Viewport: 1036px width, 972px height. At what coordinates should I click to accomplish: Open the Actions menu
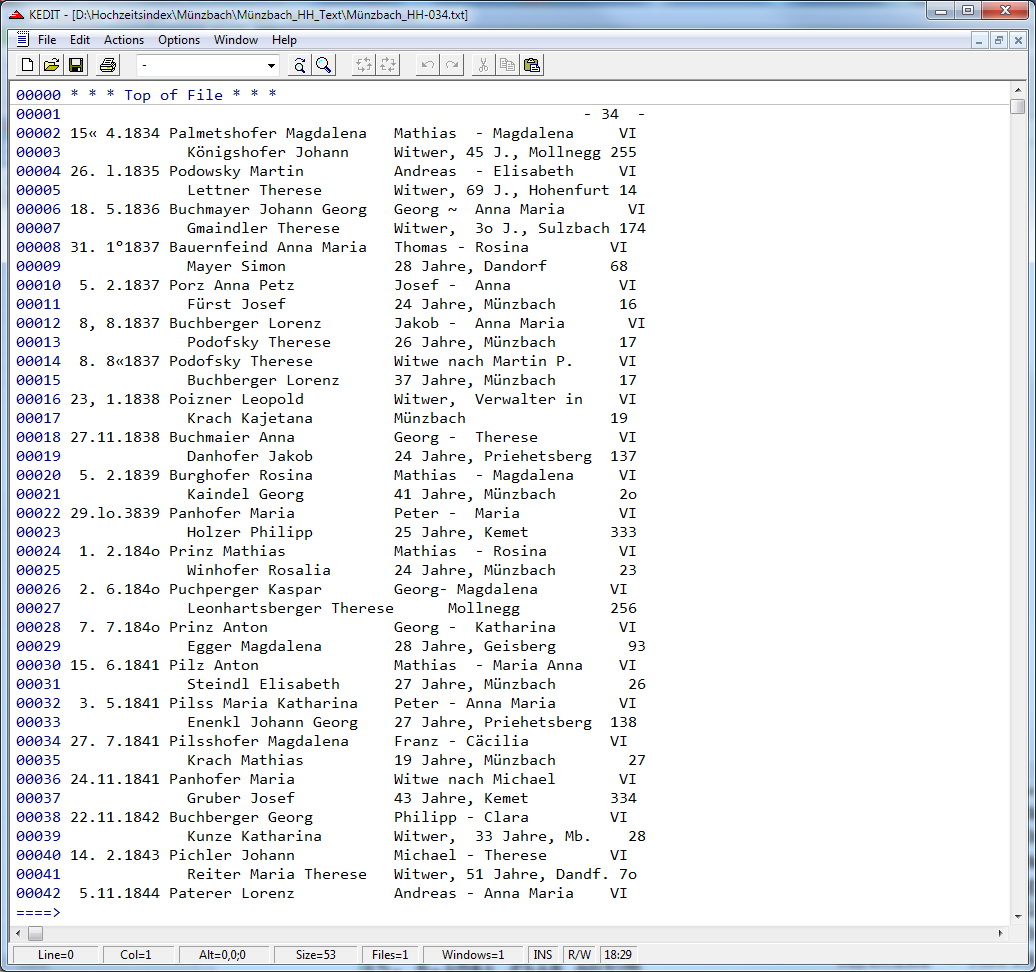point(124,40)
